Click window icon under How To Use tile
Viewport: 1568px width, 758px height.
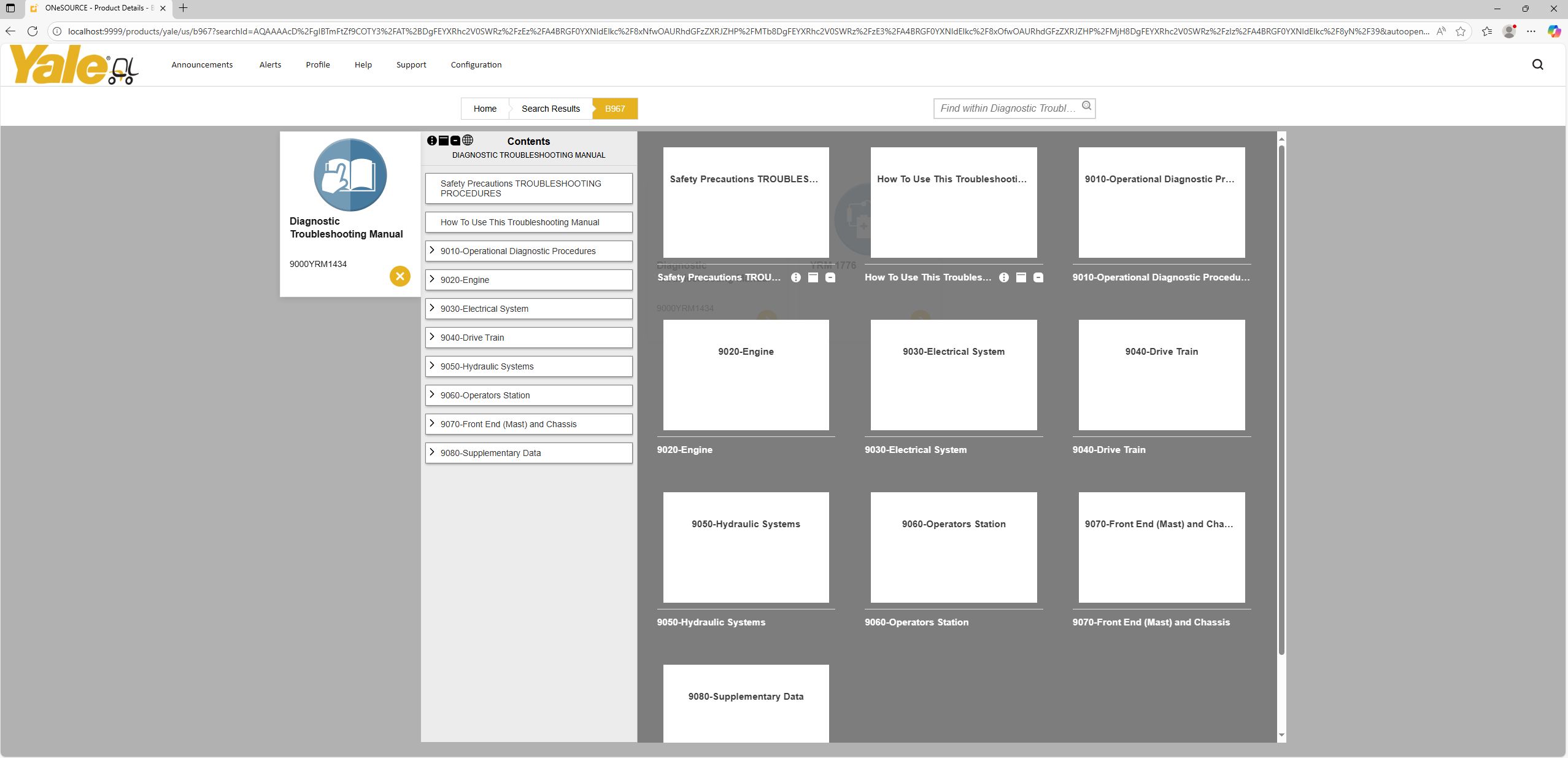click(x=1021, y=277)
